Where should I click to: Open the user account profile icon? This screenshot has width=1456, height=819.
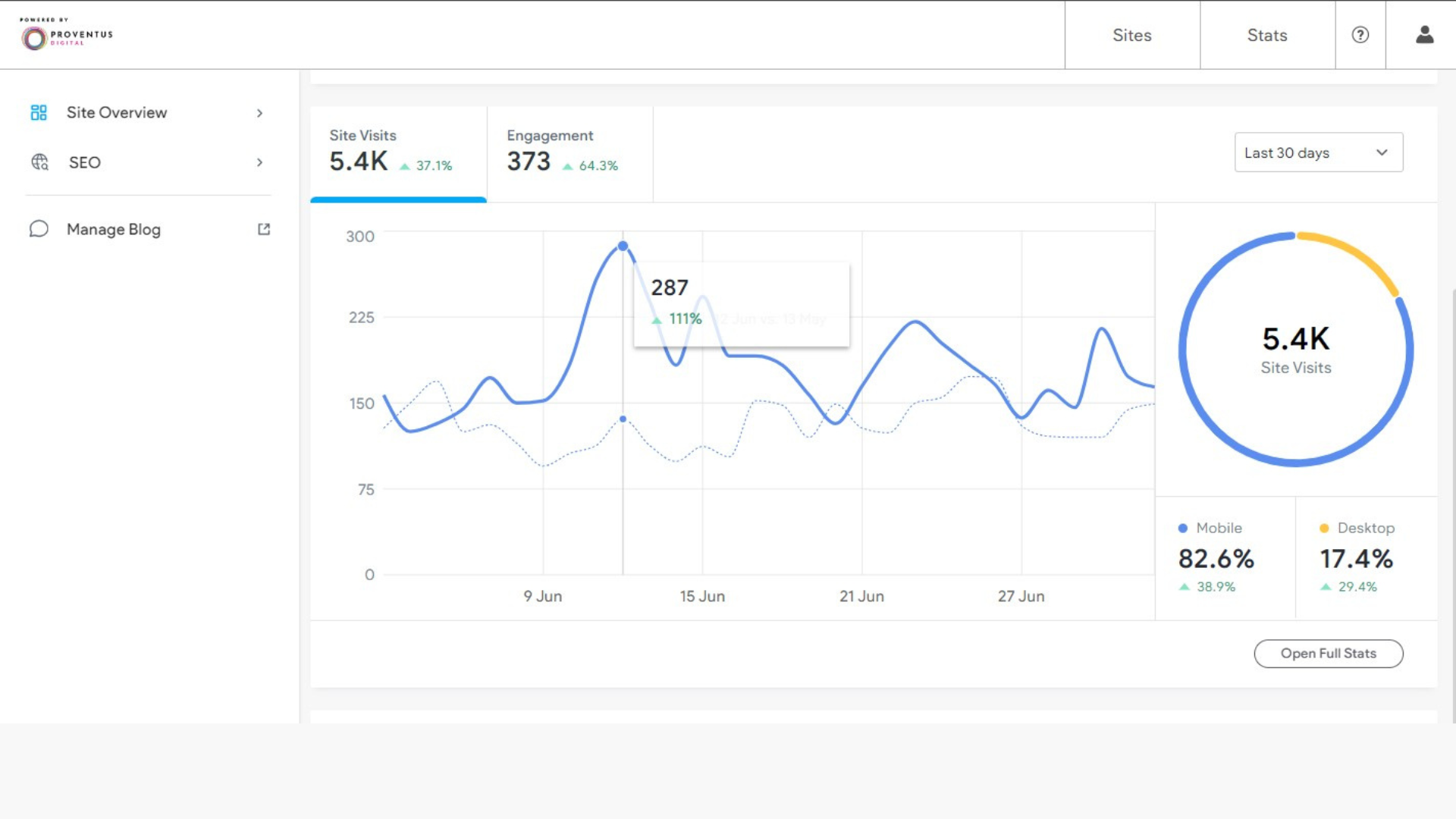(x=1425, y=35)
